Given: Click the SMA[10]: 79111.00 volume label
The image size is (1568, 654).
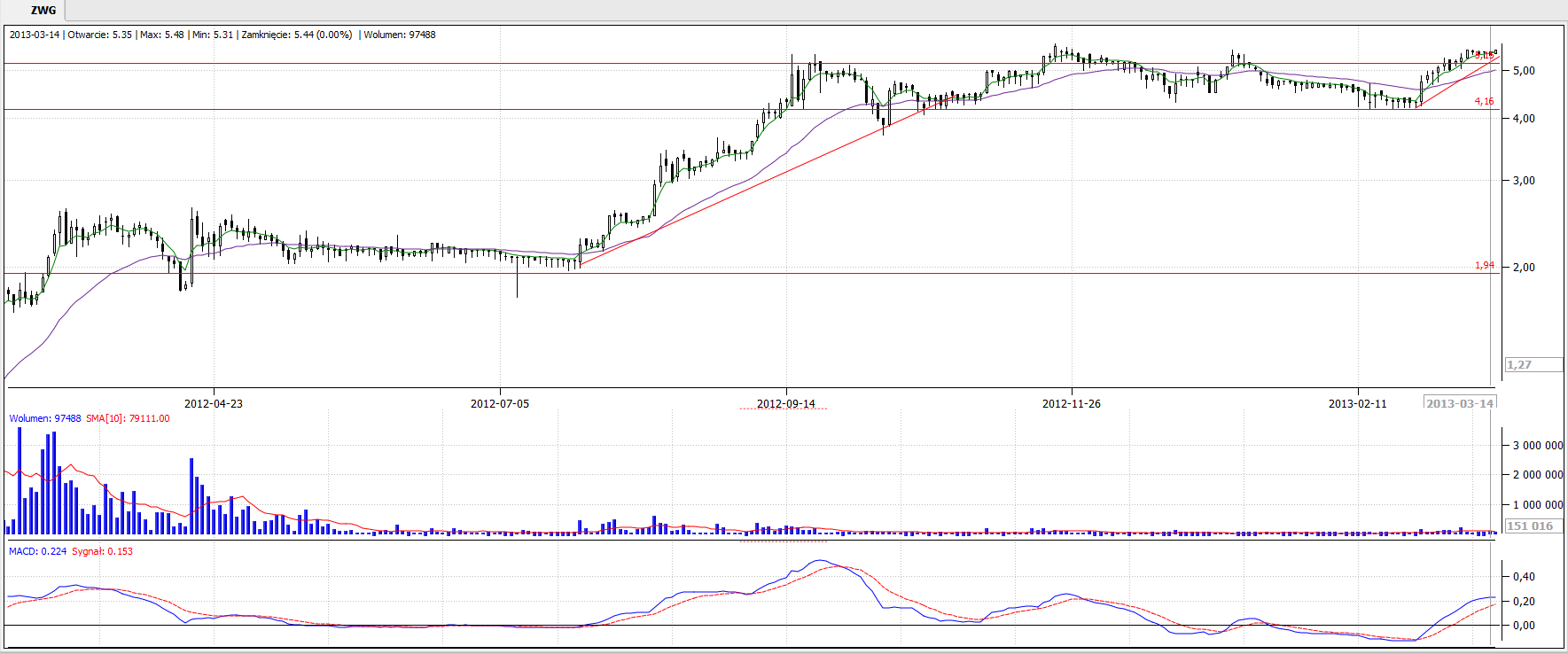Looking at the screenshot, I should tap(128, 418).
